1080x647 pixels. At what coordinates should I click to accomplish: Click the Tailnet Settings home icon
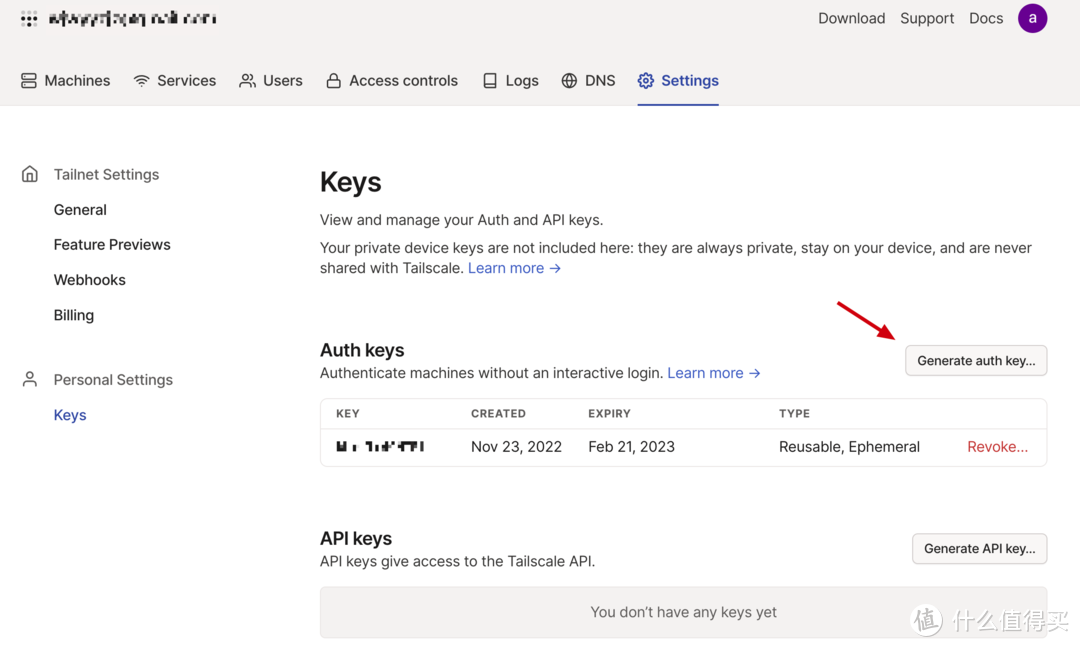coord(30,174)
